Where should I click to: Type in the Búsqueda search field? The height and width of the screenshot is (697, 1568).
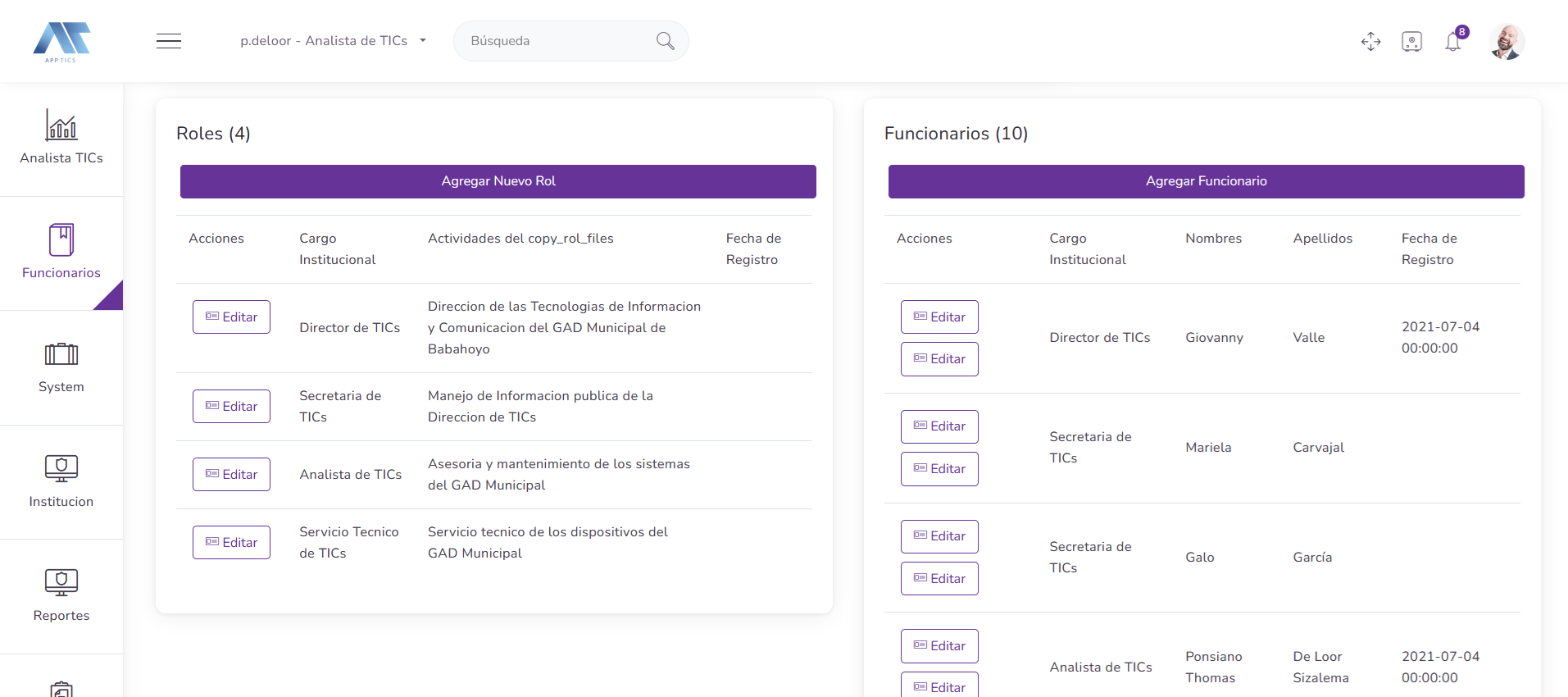click(557, 41)
